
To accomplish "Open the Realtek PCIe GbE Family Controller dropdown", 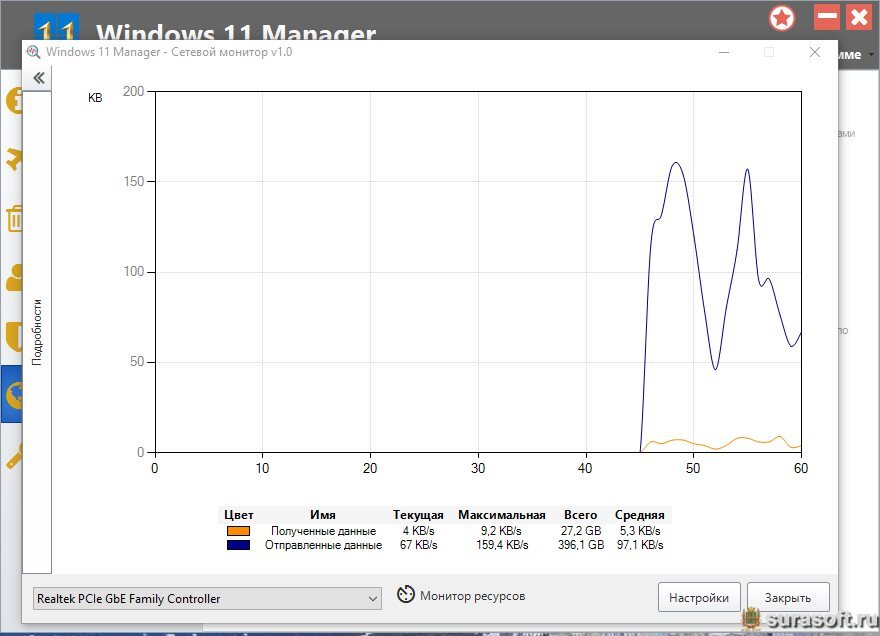I will click(x=207, y=598).
